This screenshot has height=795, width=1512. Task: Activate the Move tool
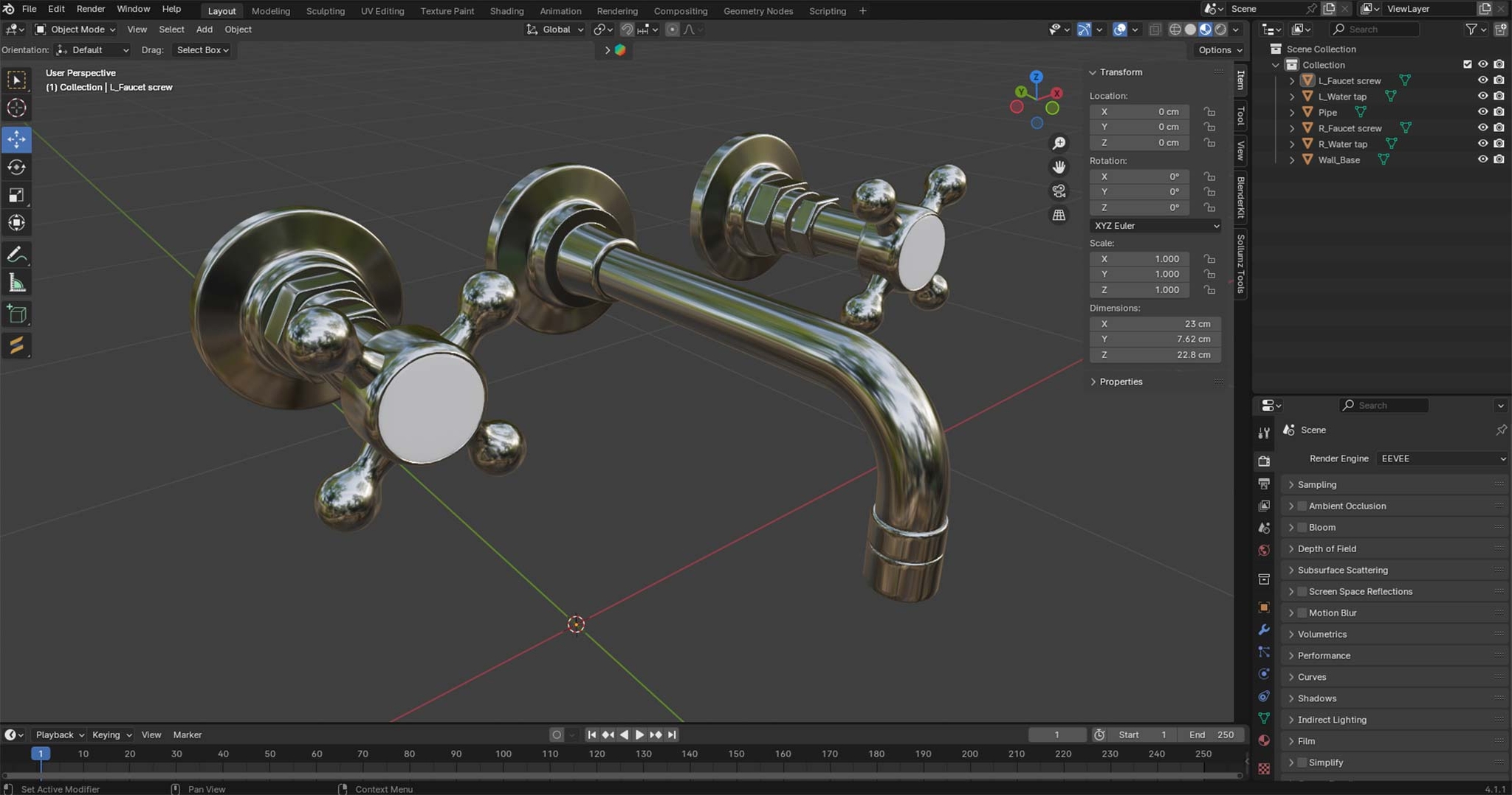tap(16, 139)
